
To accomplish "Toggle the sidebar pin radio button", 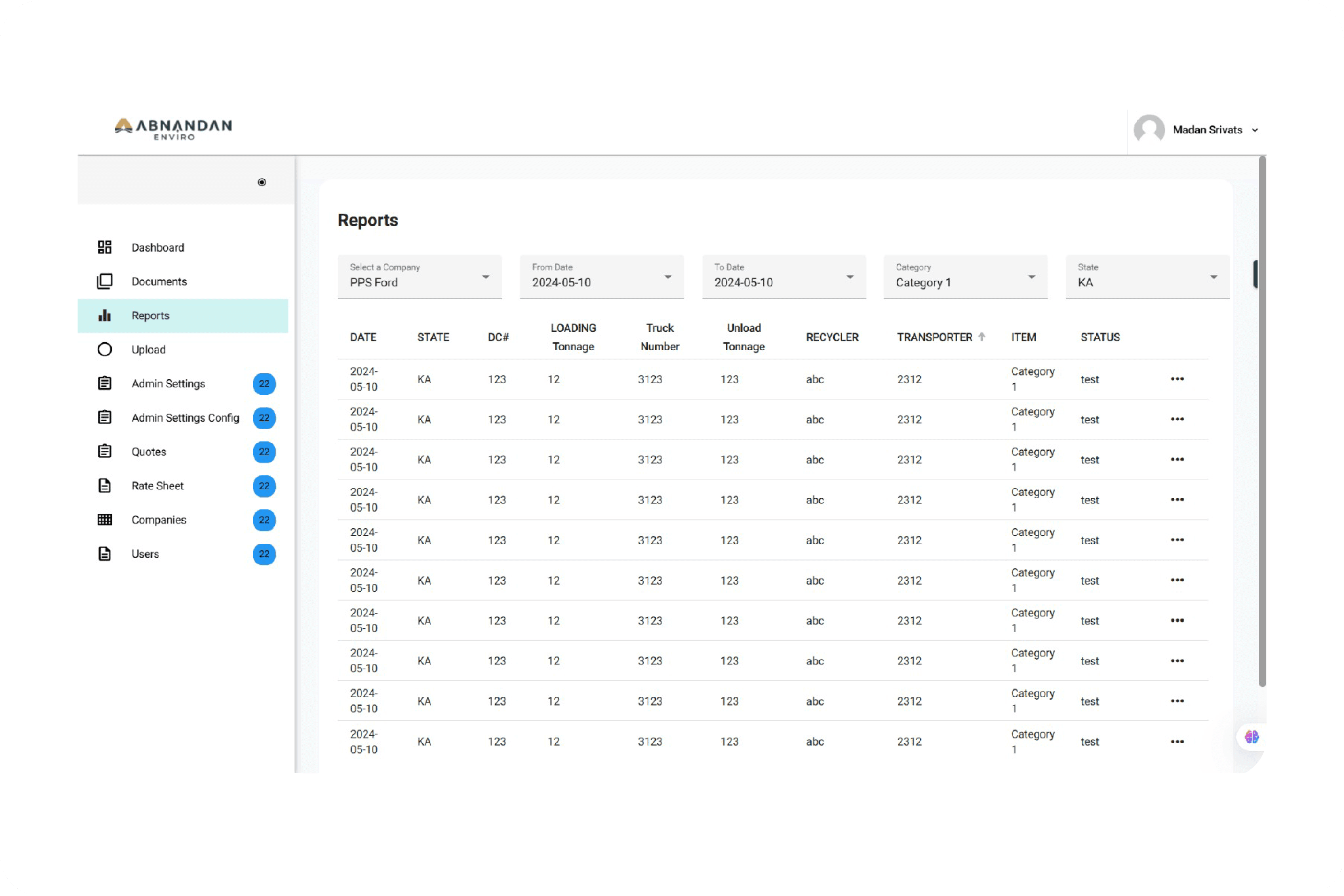I will click(262, 182).
